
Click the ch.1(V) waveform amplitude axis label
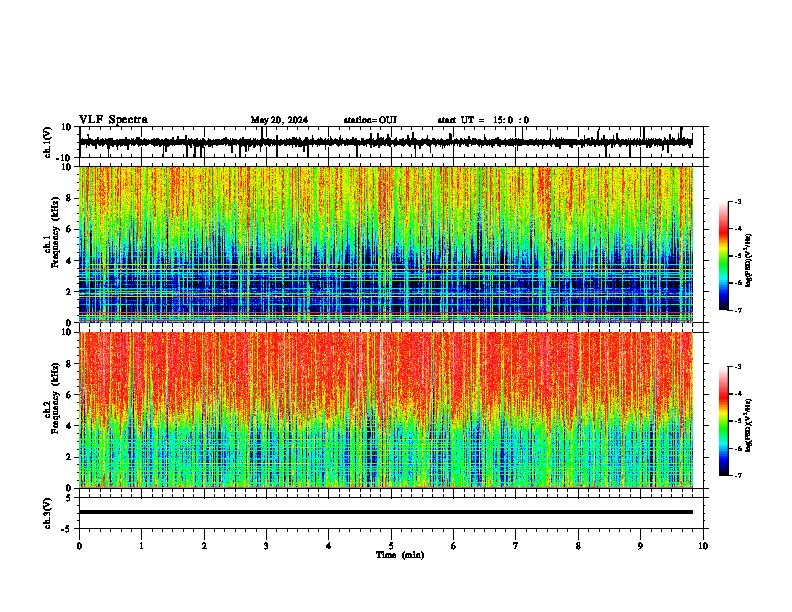(48, 142)
